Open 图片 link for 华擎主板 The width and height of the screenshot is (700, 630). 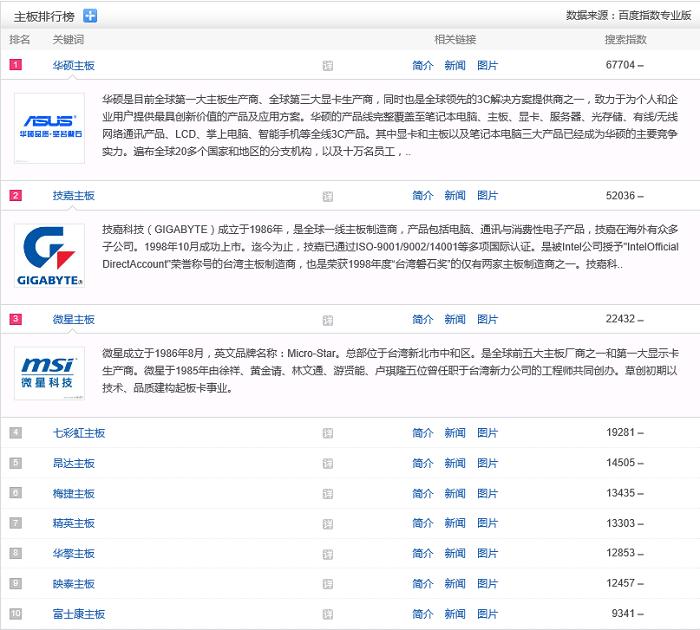click(487, 554)
